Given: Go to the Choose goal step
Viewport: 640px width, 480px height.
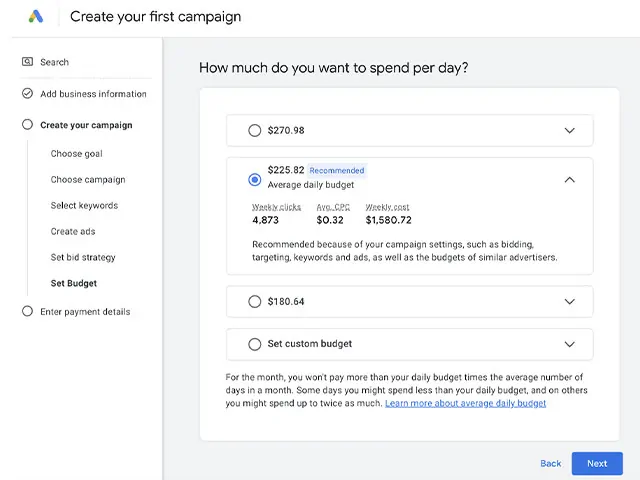Looking at the screenshot, I should point(76,154).
